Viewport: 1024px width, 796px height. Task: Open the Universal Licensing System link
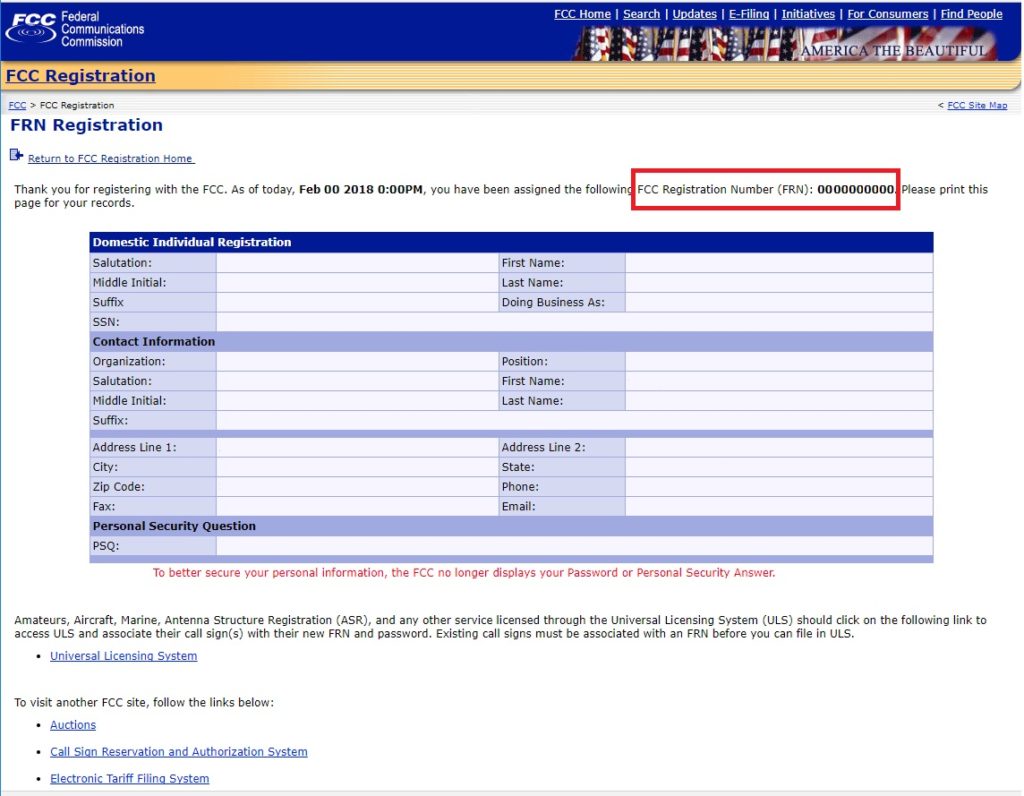point(123,656)
